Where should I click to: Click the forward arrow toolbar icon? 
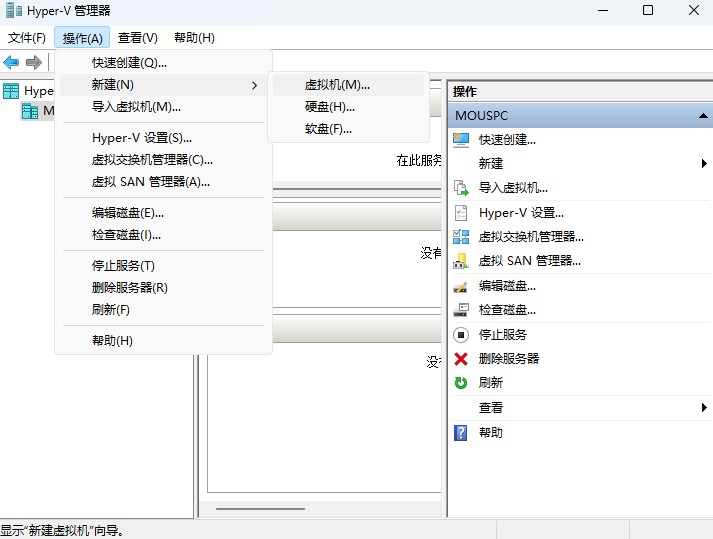[34, 62]
